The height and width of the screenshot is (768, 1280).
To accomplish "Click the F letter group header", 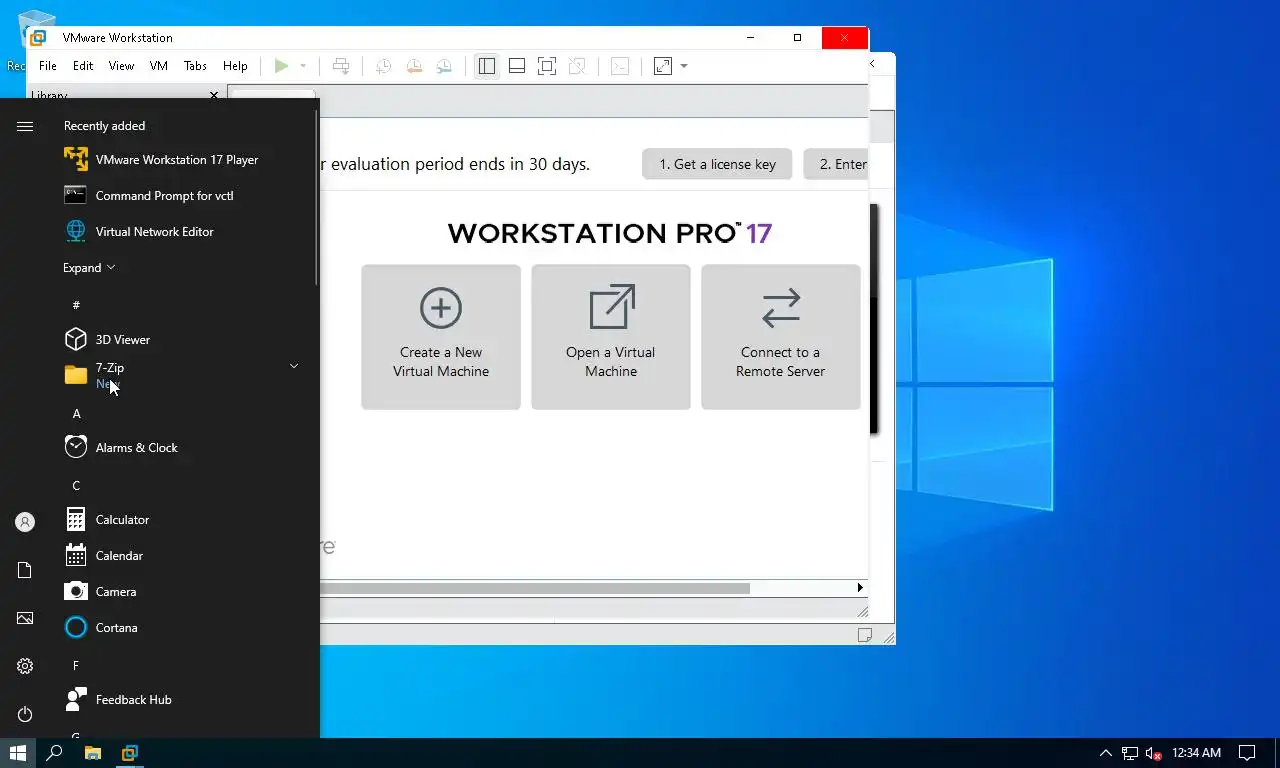I will coord(76,666).
